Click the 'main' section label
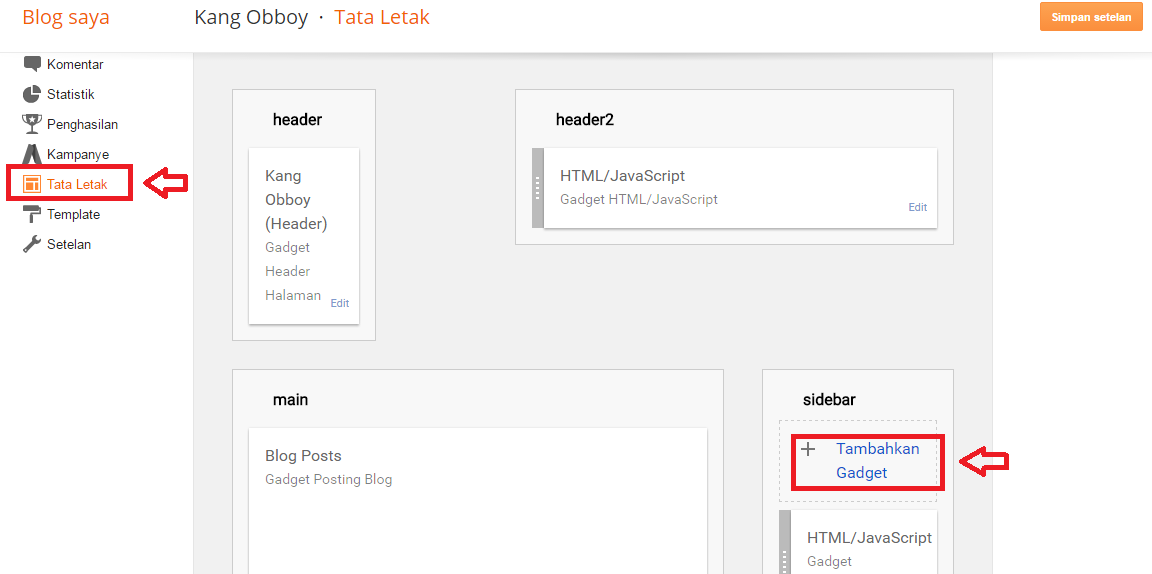This screenshot has height=574, width=1152. point(290,400)
